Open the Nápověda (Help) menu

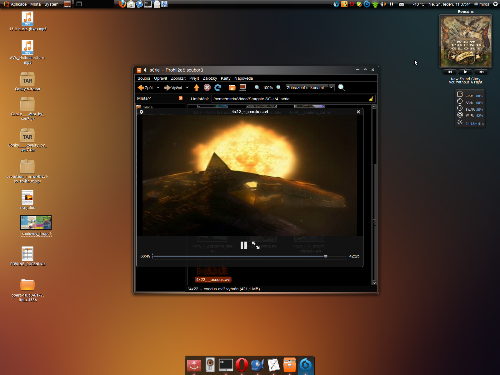click(x=244, y=78)
